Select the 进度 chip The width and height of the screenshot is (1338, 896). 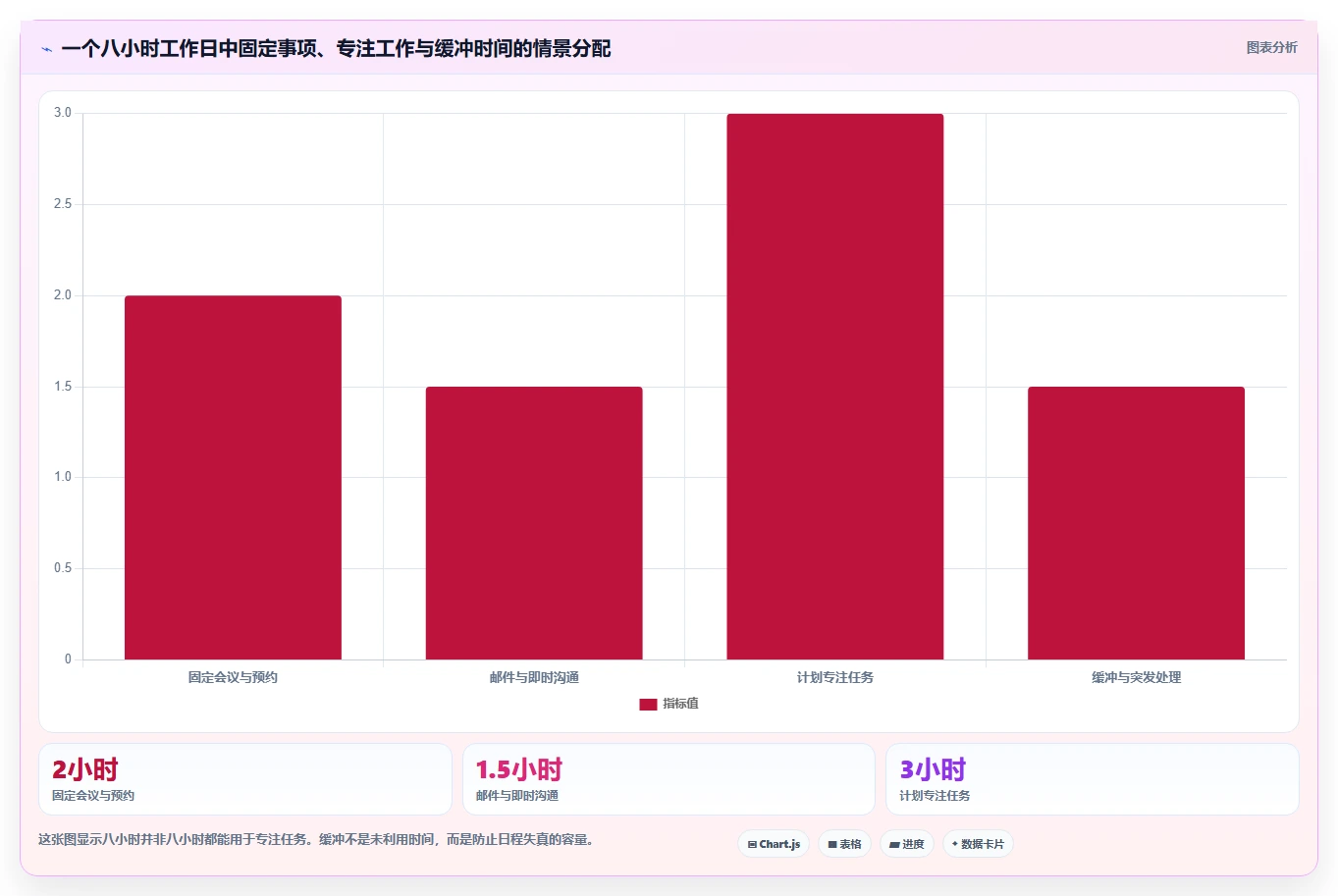[907, 844]
